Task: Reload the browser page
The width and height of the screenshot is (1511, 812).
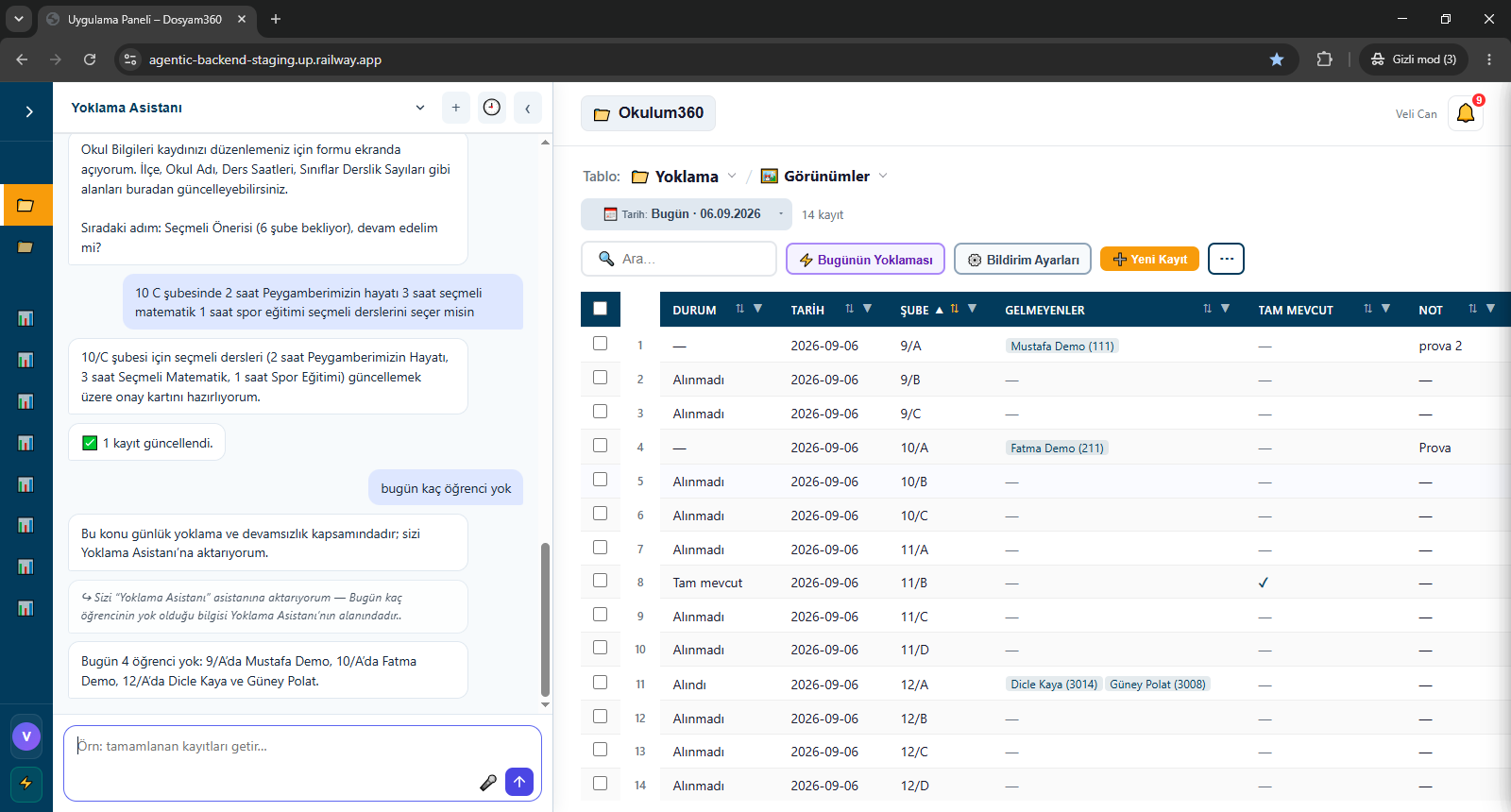Action: (90, 59)
